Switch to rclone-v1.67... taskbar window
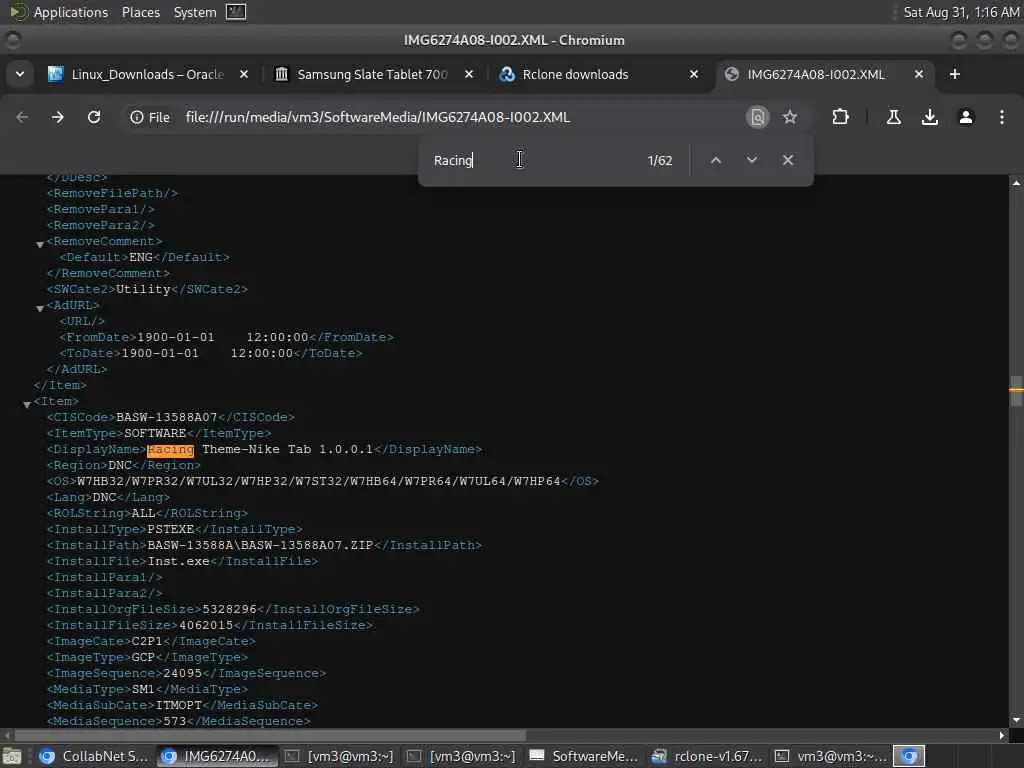The width and height of the screenshot is (1024, 768). point(706,756)
